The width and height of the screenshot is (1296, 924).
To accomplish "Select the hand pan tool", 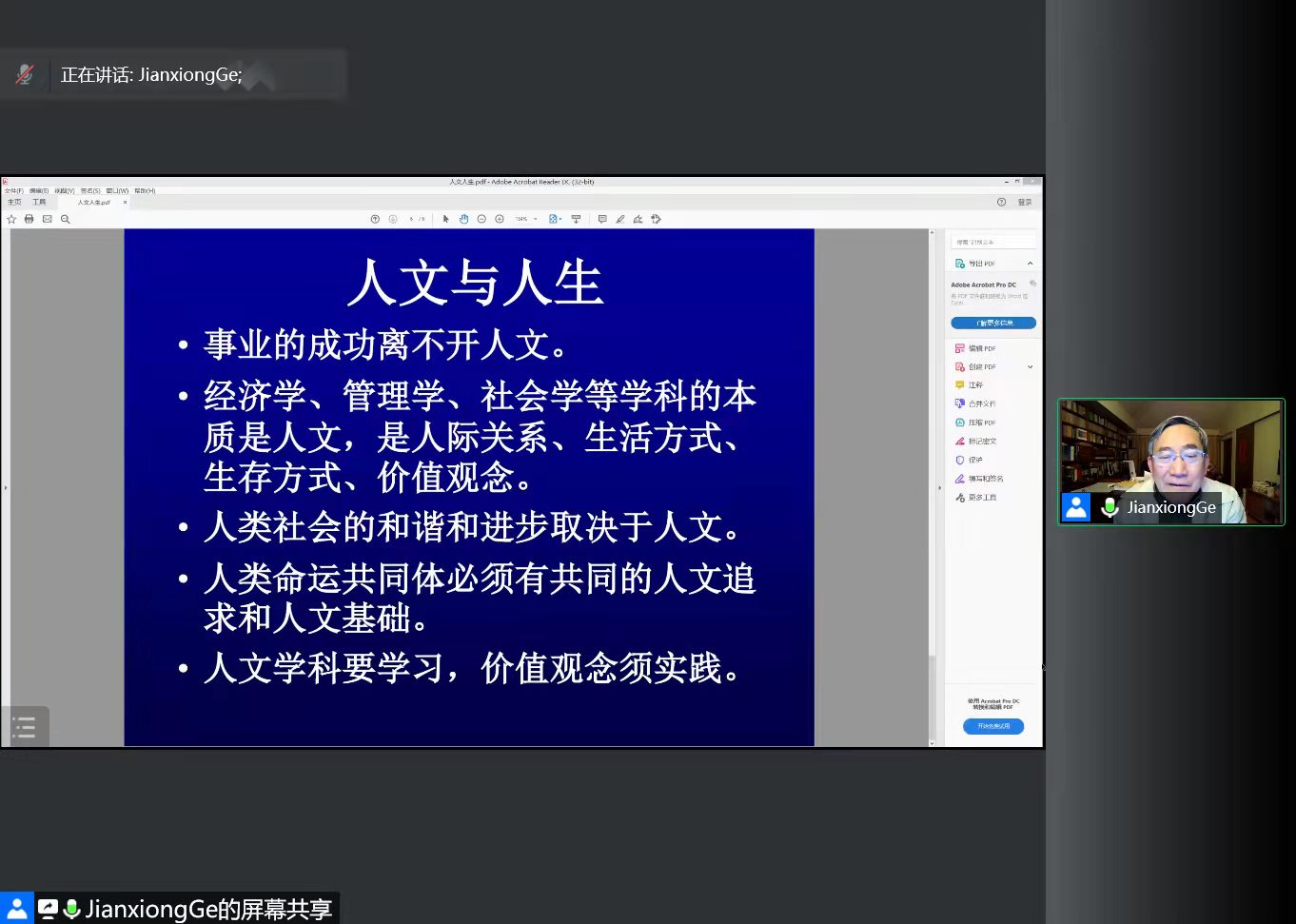I will pos(463,219).
